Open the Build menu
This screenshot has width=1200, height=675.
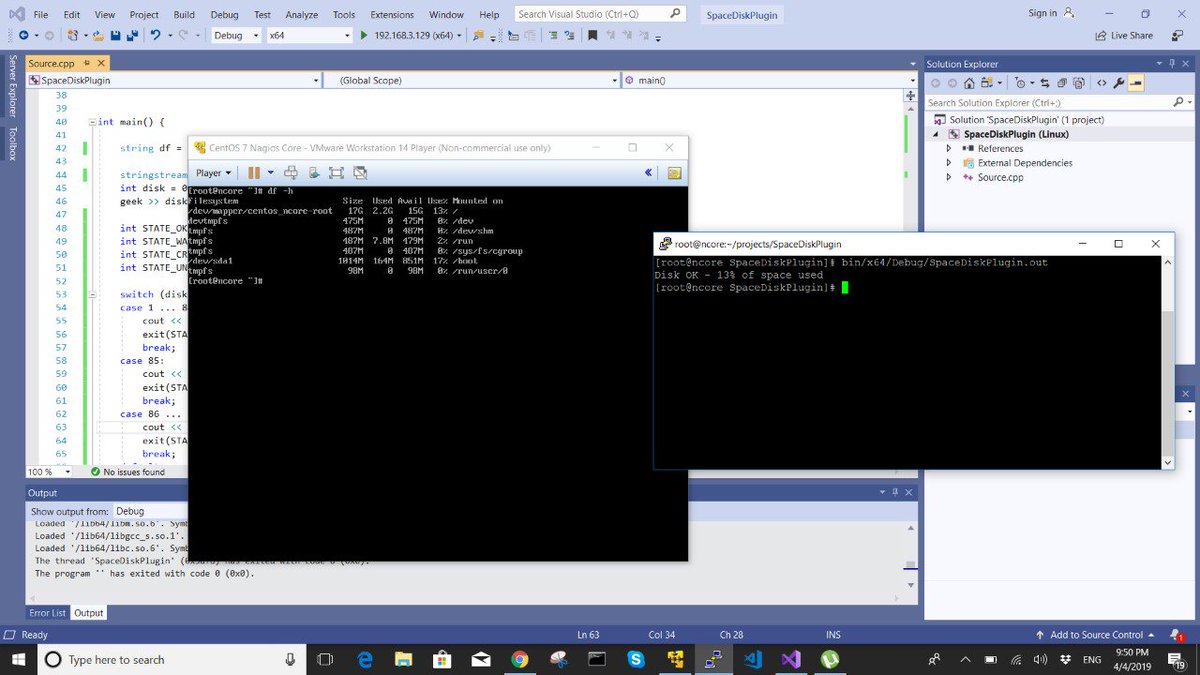pyautogui.click(x=184, y=15)
